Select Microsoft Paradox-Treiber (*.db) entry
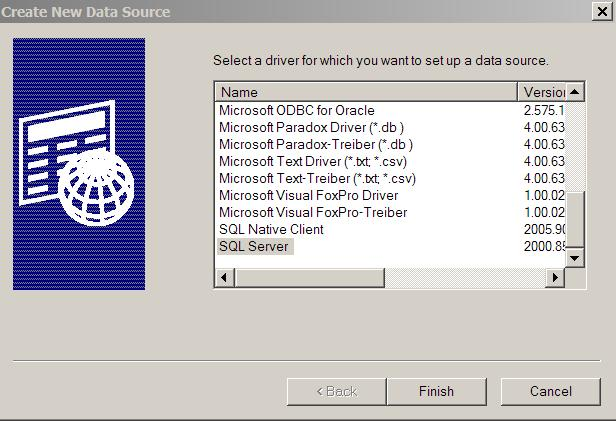The width and height of the screenshot is (616, 421). pos(316,144)
